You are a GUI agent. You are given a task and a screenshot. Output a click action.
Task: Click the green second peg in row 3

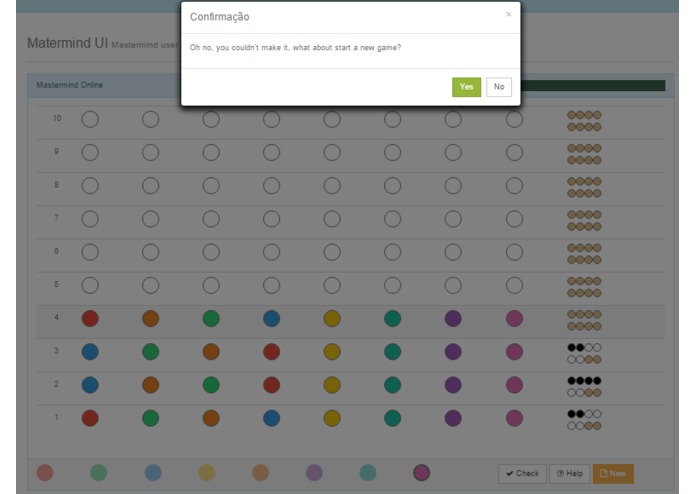point(151,352)
